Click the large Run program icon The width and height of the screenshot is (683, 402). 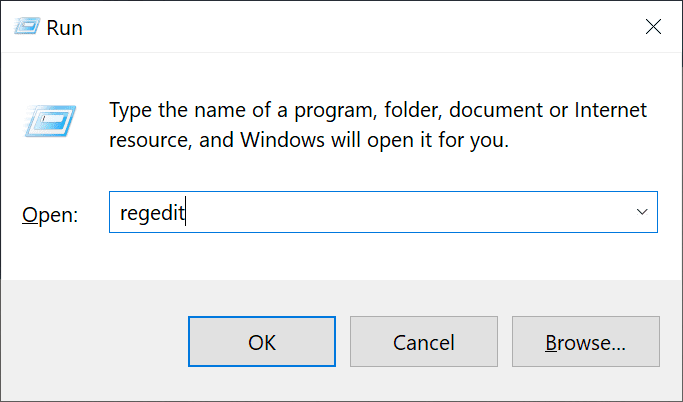tap(51, 121)
